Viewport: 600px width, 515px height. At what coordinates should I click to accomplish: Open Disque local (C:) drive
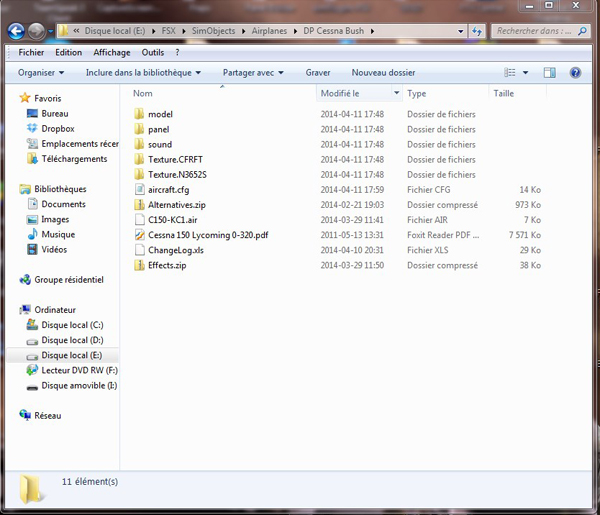click(x=72, y=325)
